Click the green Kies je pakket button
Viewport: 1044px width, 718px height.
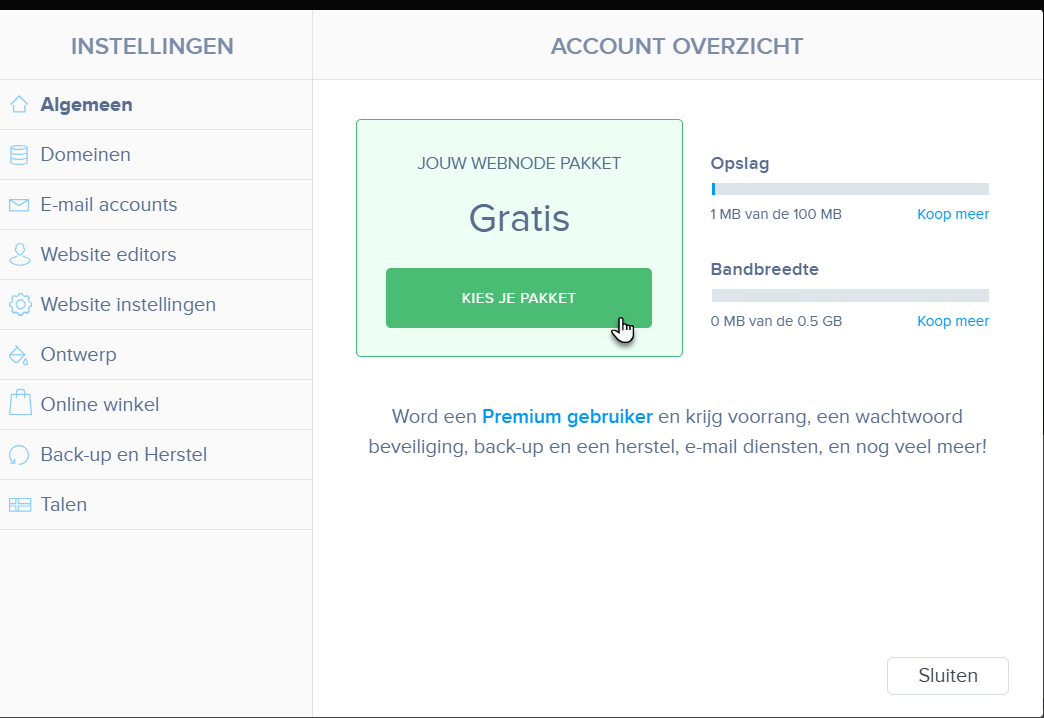(519, 298)
